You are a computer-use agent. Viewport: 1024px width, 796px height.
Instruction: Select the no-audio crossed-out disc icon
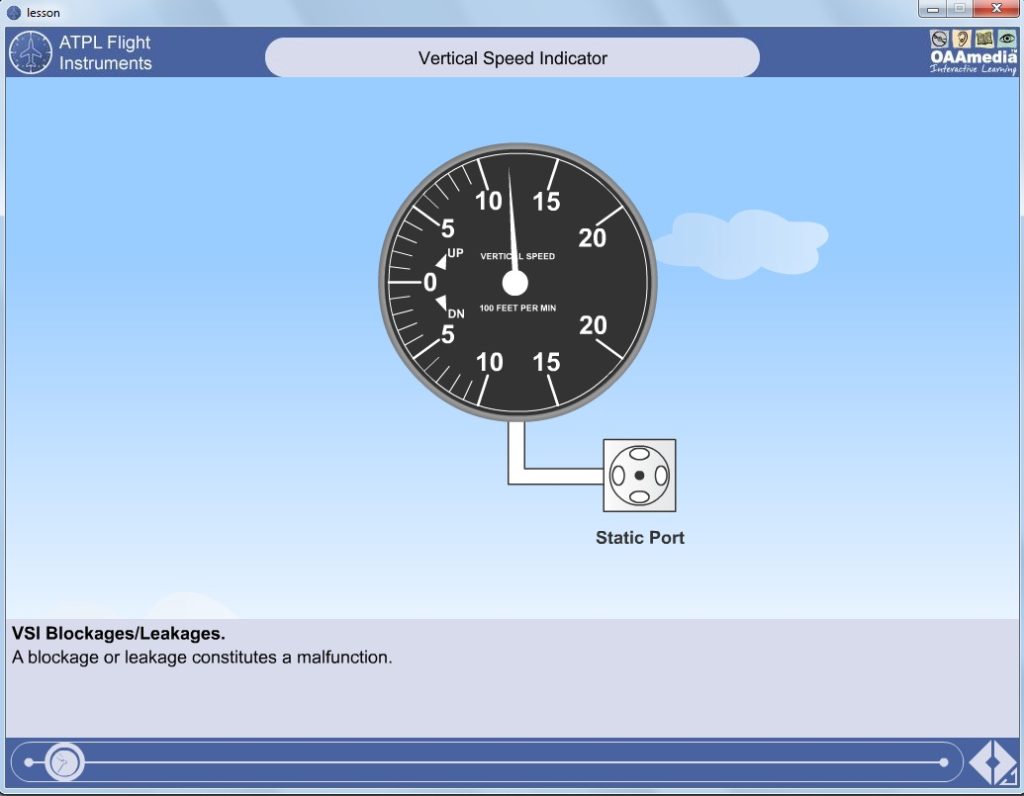pos(939,39)
